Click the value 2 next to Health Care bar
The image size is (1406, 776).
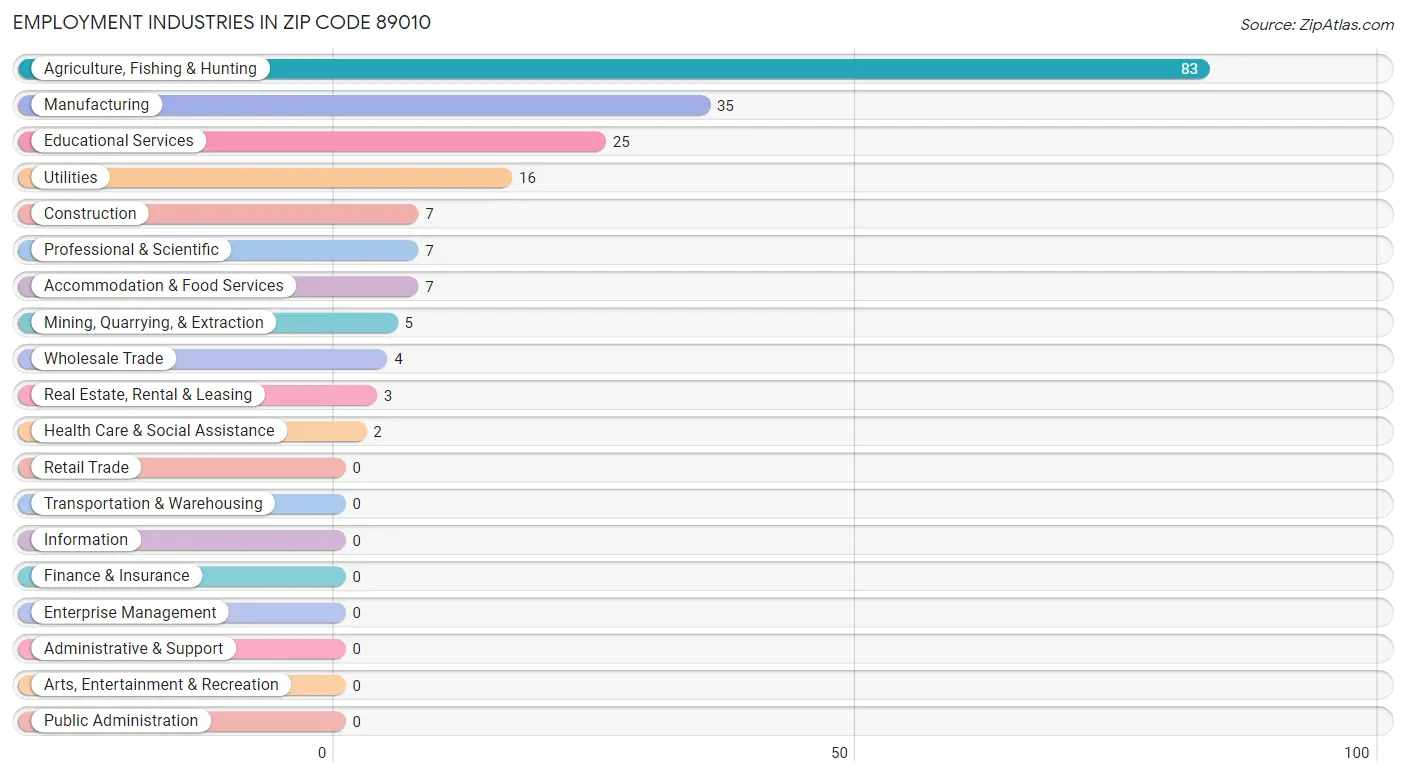pyautogui.click(x=377, y=432)
